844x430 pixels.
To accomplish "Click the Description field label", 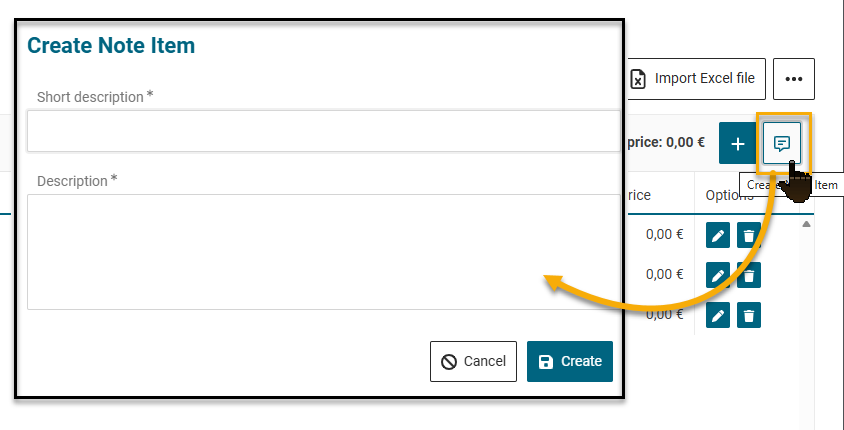I will coord(72,181).
